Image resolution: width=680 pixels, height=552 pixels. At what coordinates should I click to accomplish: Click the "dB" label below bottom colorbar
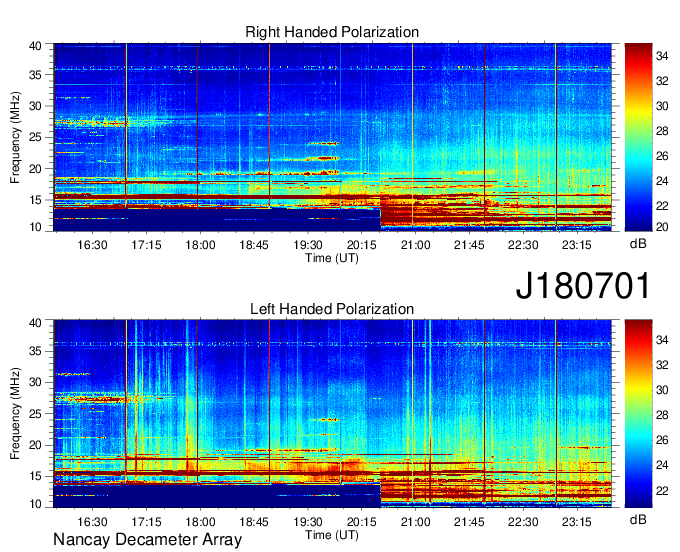coord(638,519)
